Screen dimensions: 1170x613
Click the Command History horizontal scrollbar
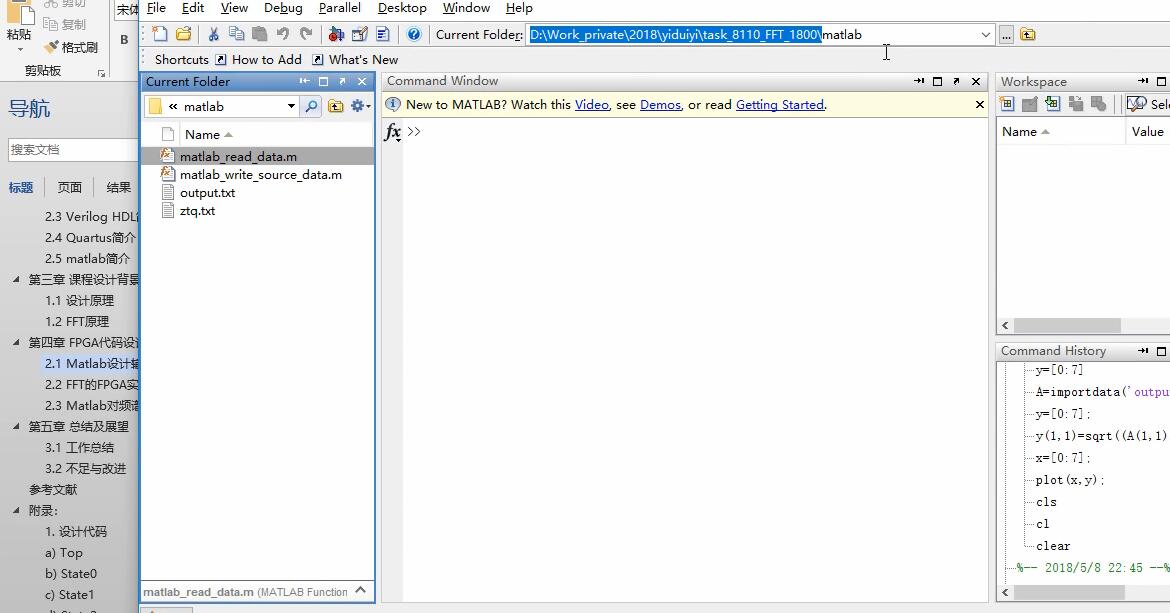coord(1069,592)
